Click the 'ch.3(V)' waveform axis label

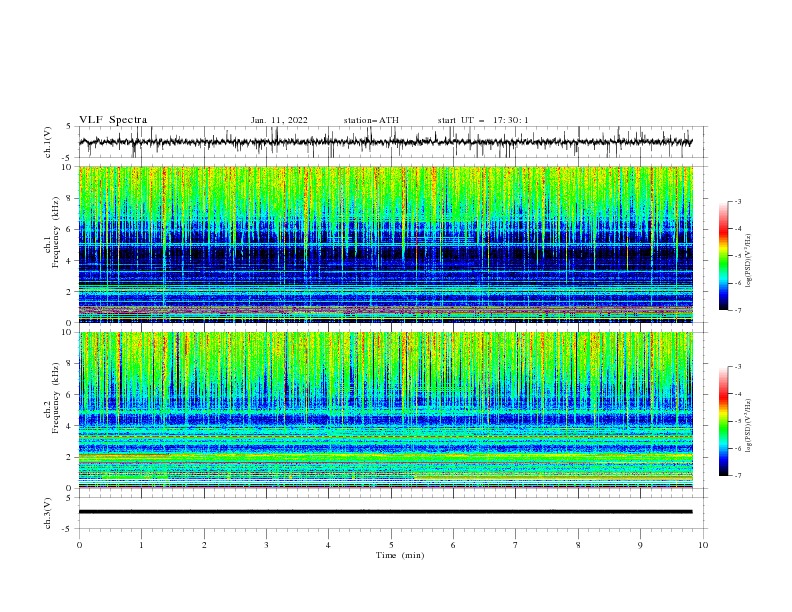(x=48, y=513)
